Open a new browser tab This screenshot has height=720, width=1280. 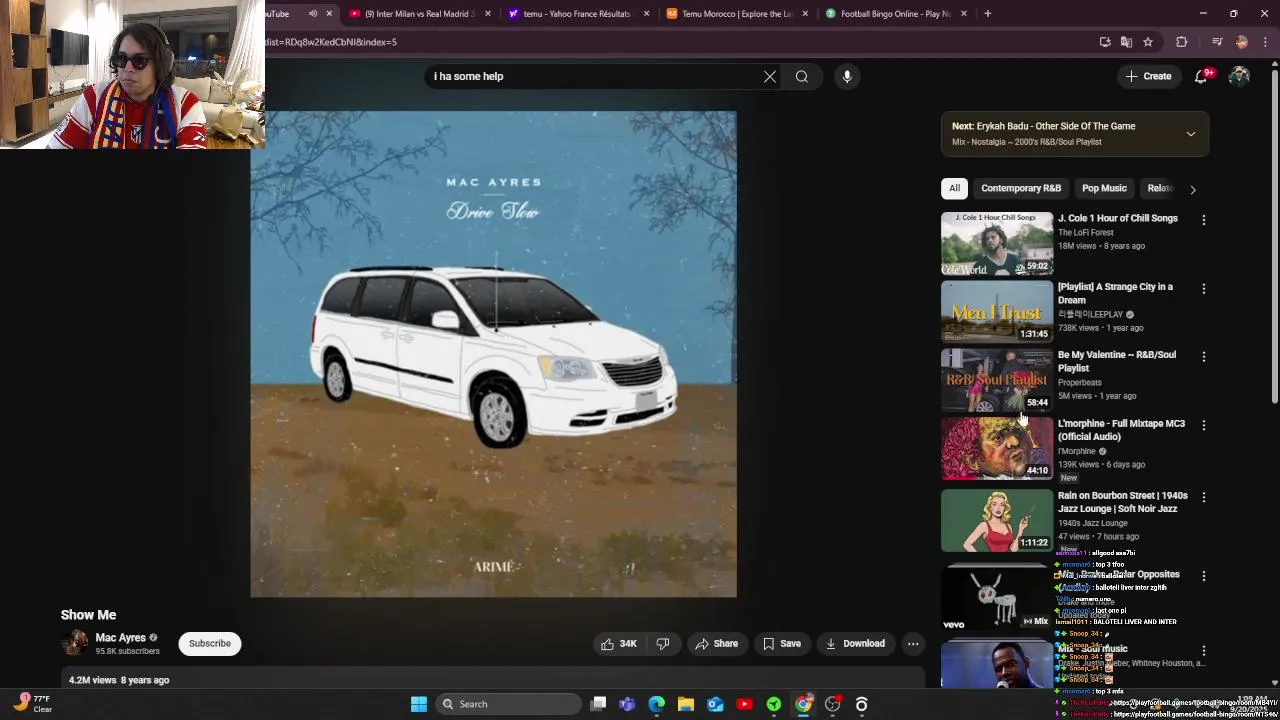[987, 14]
